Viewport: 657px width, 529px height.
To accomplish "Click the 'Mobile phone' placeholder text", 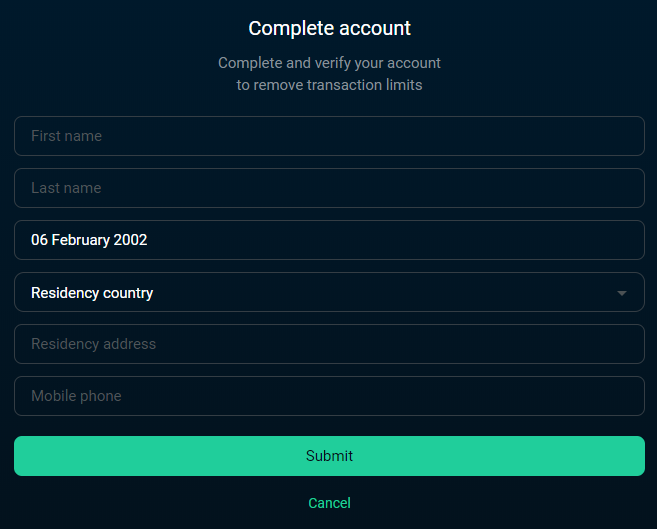I will point(76,396).
